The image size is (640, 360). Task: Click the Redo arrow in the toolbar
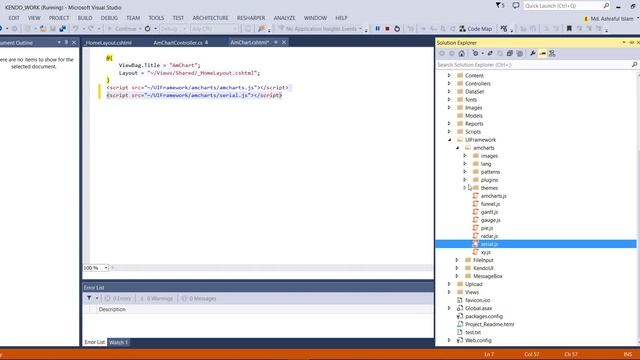coord(91,29)
